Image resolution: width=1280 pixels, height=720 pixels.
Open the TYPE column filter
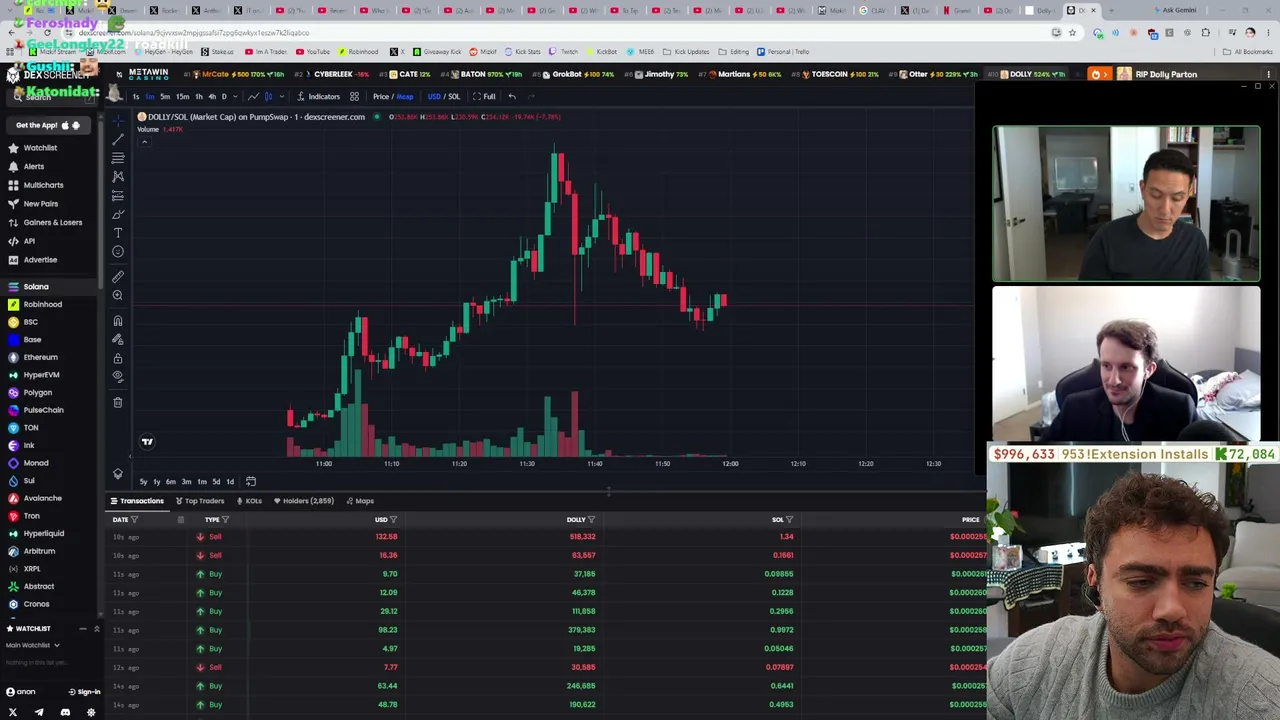click(x=225, y=520)
